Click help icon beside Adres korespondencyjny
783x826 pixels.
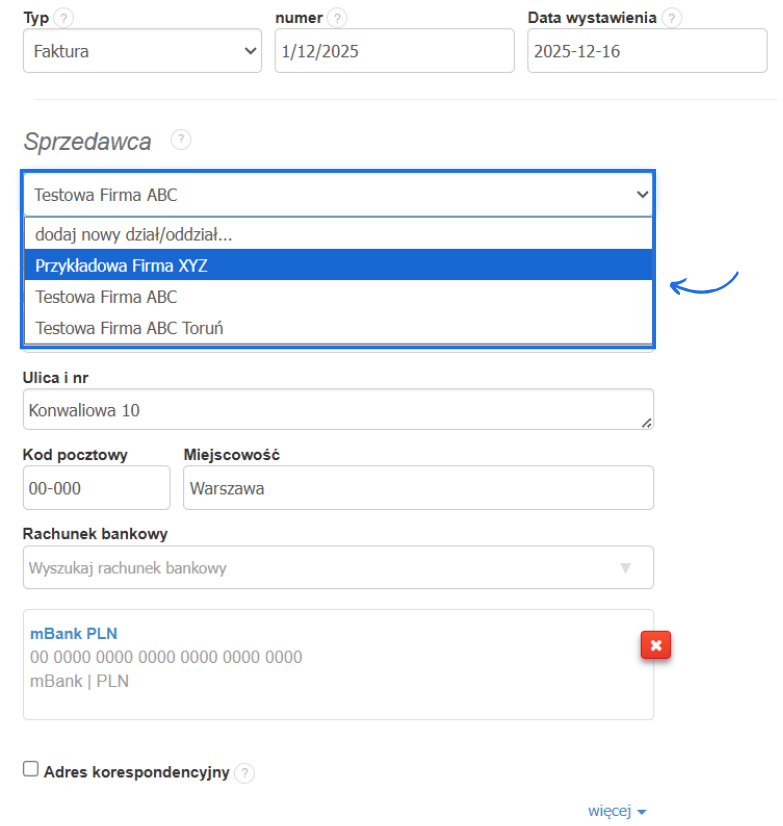[x=244, y=773]
